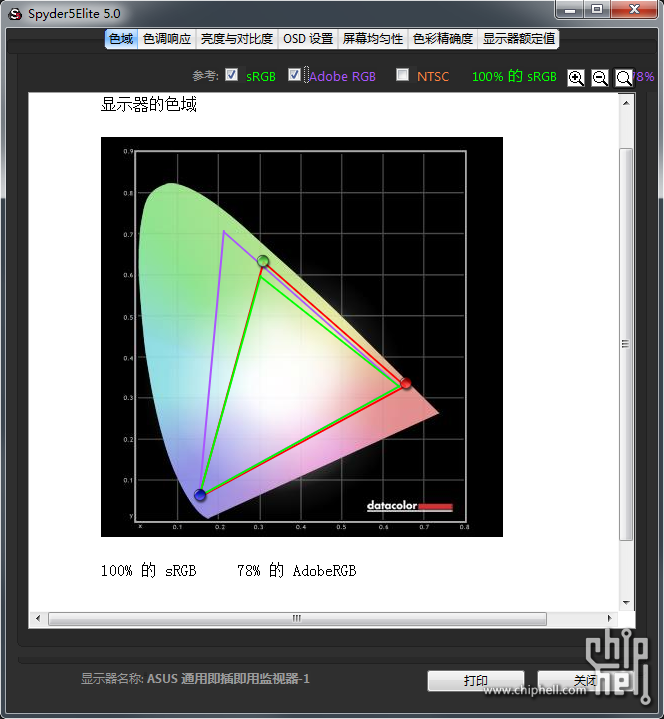This screenshot has width=664, height=719.
Task: Enable the NTSC reference checkbox
Action: [x=403, y=74]
